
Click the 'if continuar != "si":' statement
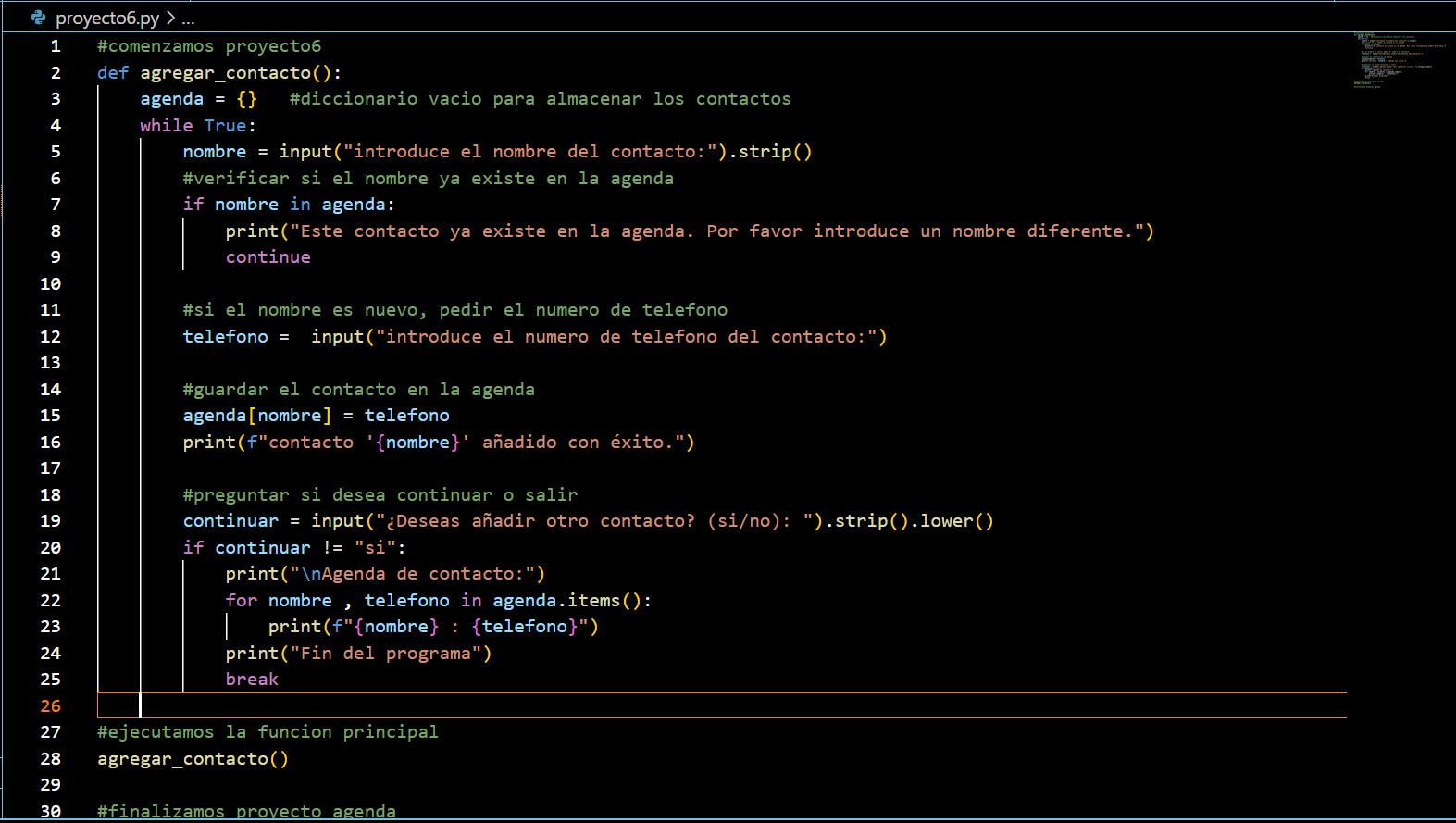point(294,548)
